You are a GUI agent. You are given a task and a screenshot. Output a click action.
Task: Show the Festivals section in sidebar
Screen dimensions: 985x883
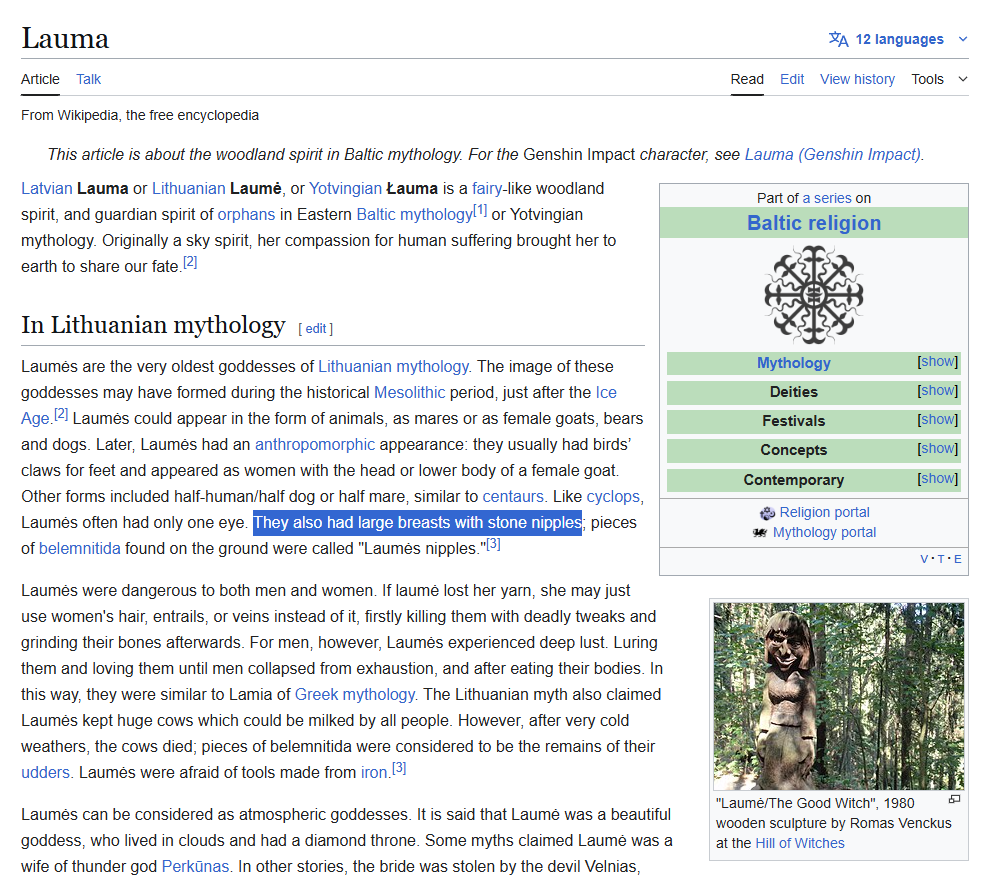937,420
